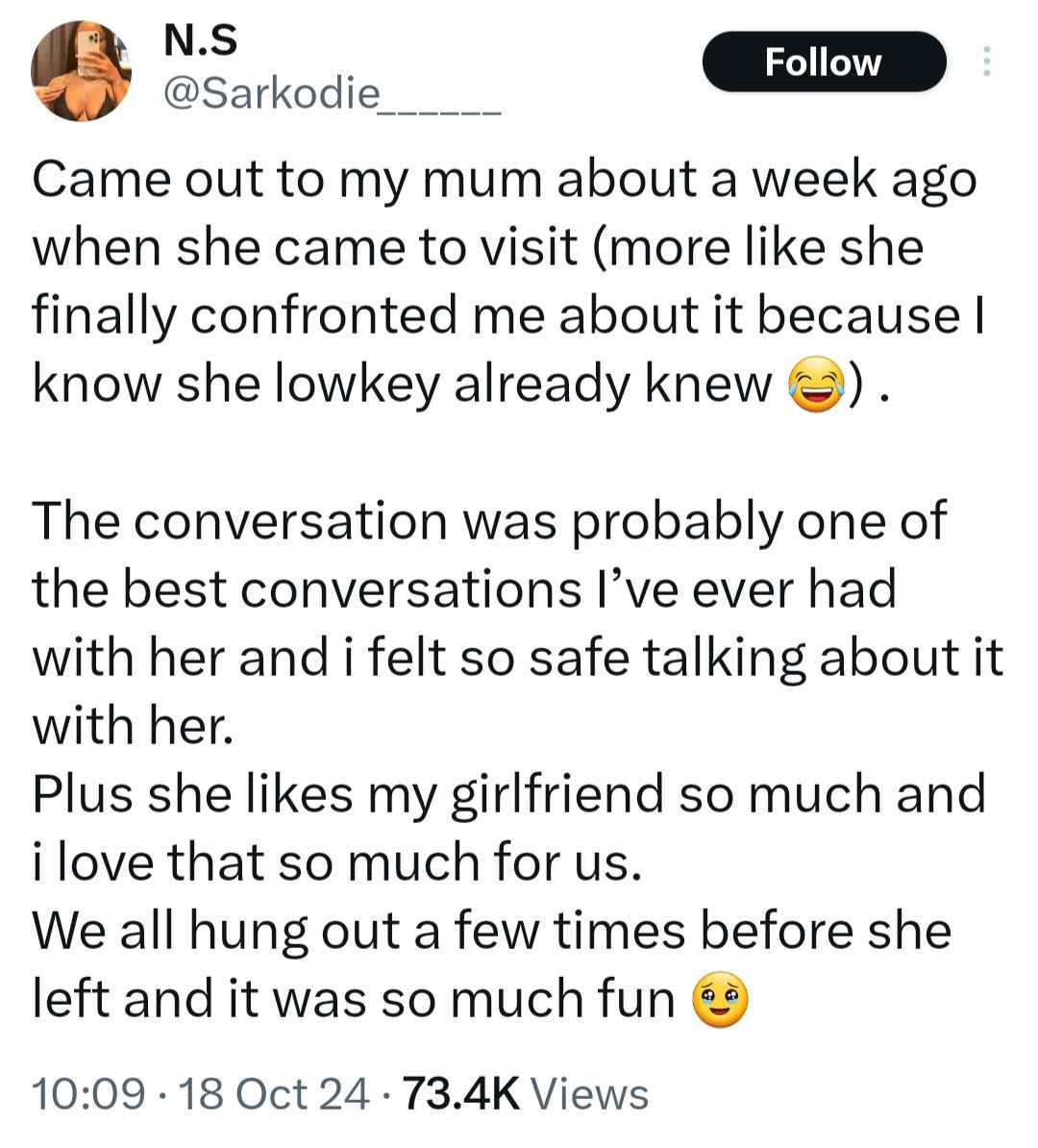The width and height of the screenshot is (1038, 1148).
Task: Open the N.S profile avatar photo
Action: [81, 70]
